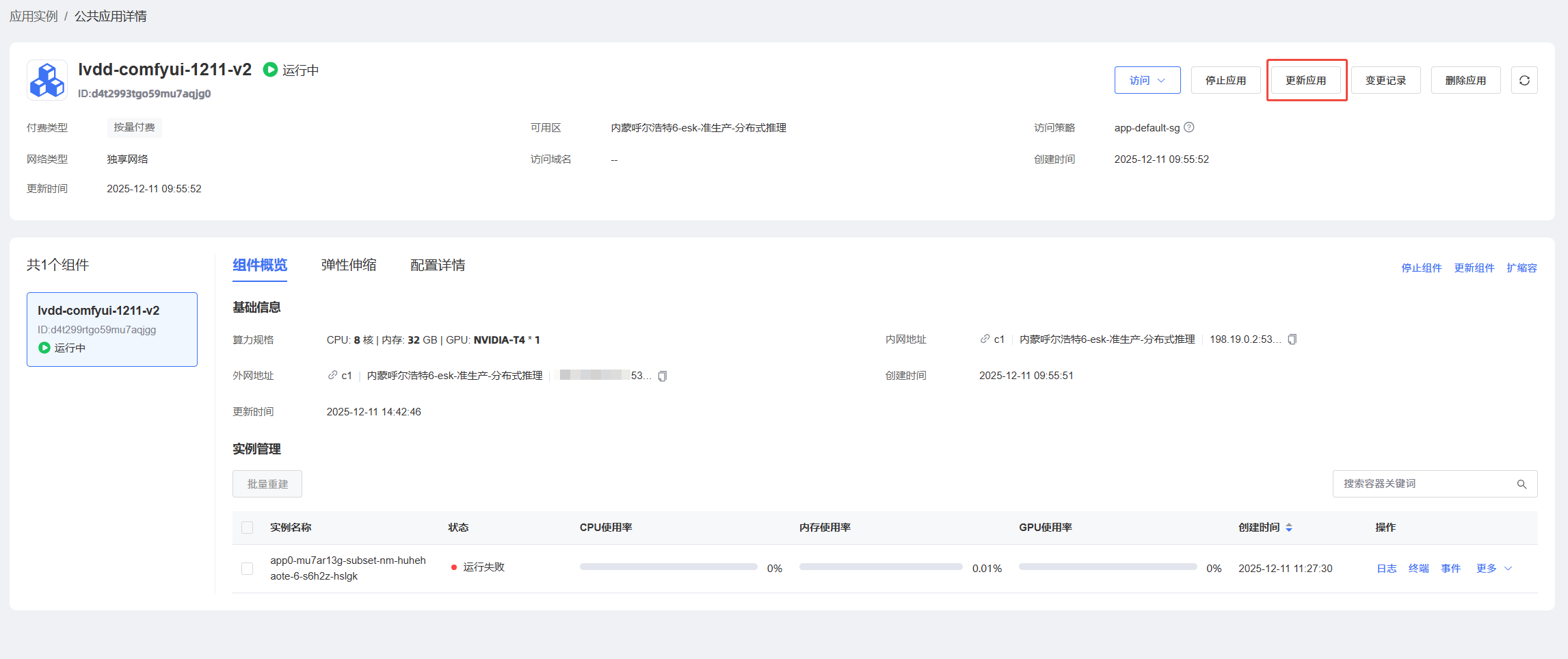
Task: Click the refresh icon button
Action: (x=1524, y=80)
